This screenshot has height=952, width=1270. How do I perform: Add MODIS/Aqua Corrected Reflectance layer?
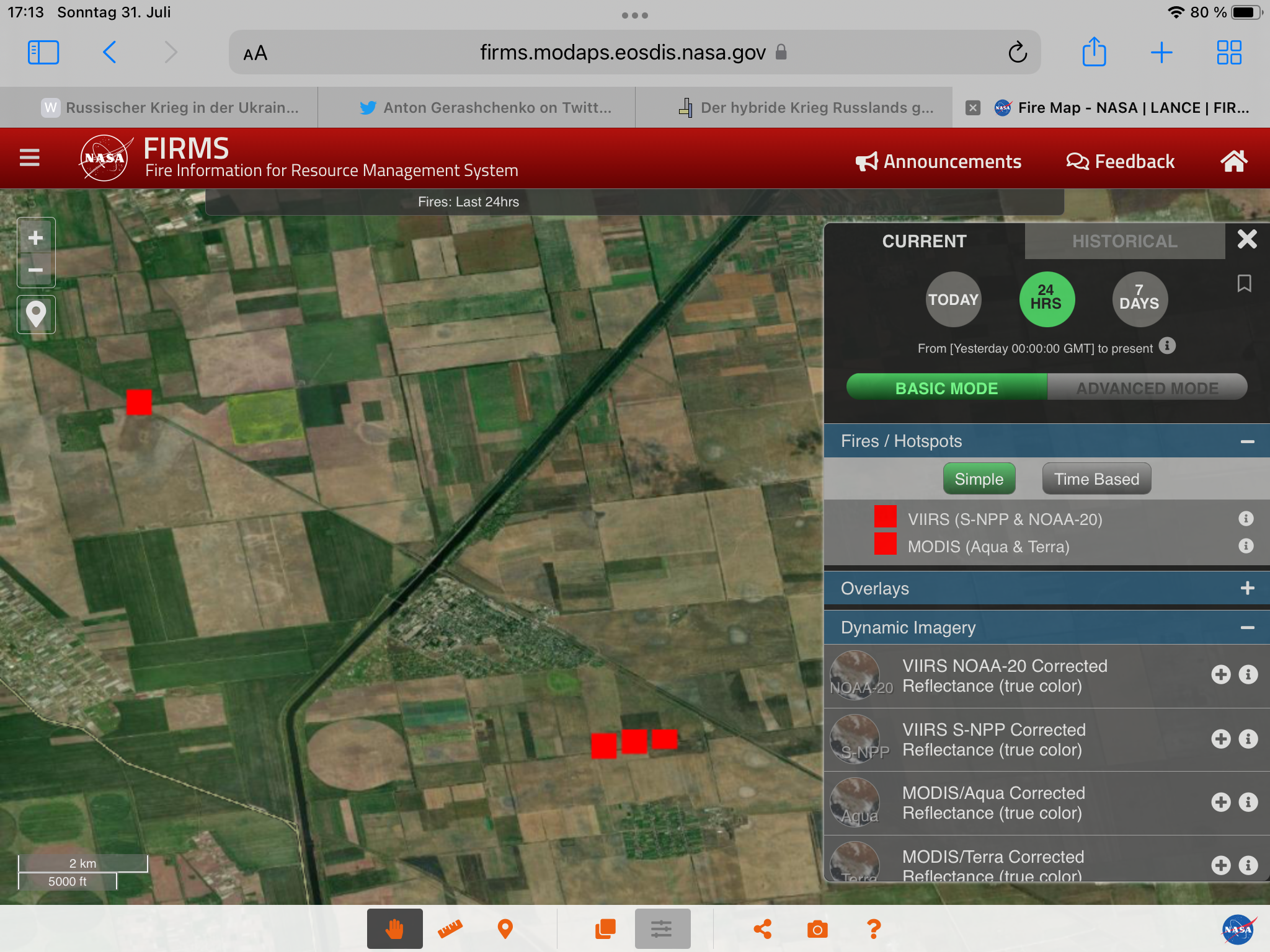pos(1221,802)
